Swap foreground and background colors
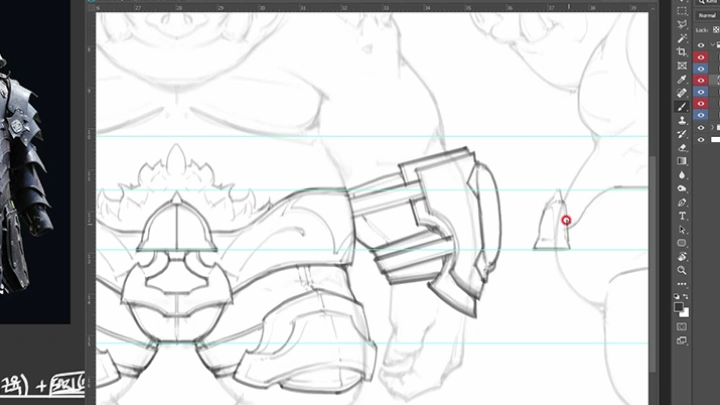The width and height of the screenshot is (720, 405). [686, 296]
